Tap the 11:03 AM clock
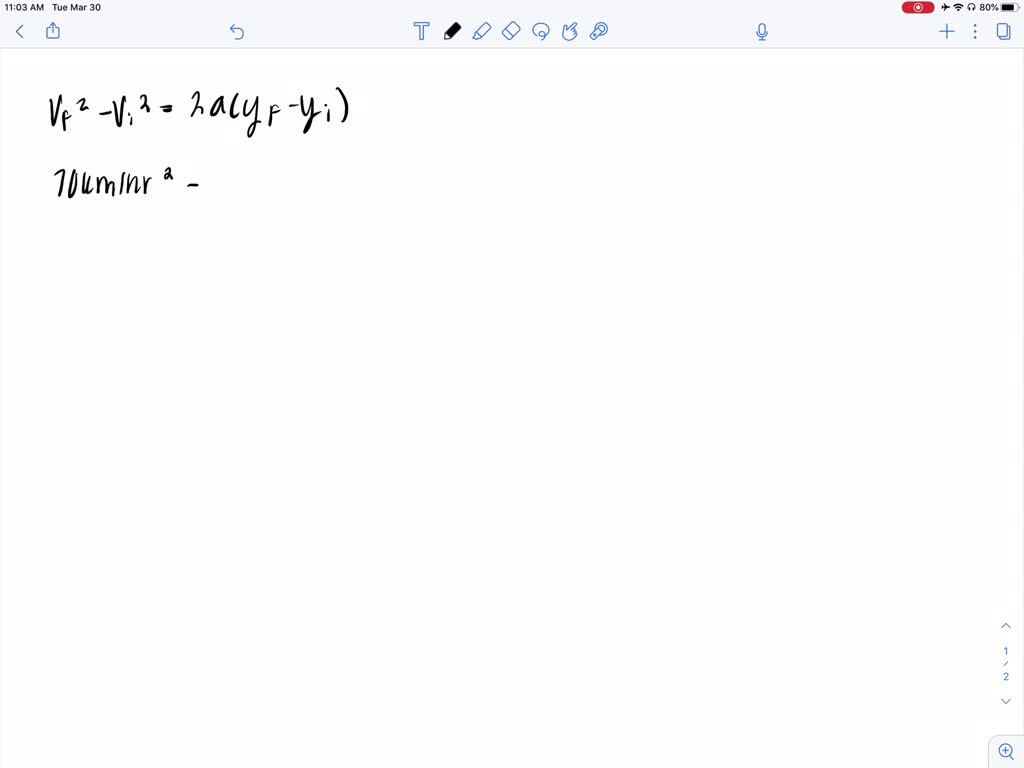 pos(24,7)
